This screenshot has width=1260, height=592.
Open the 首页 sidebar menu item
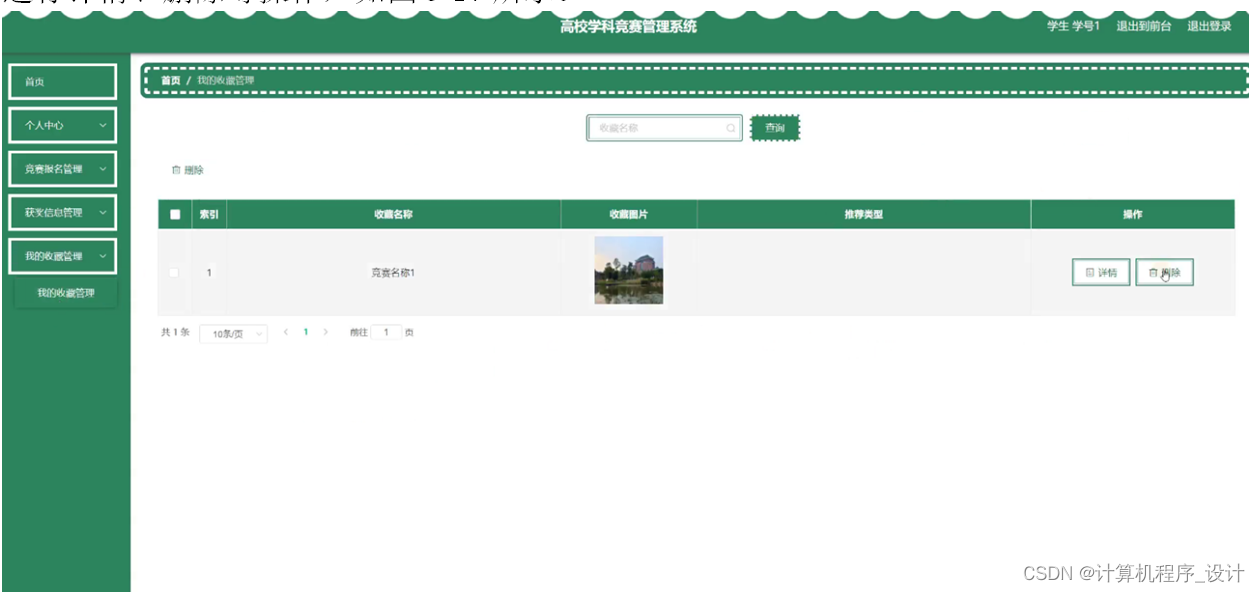62,82
